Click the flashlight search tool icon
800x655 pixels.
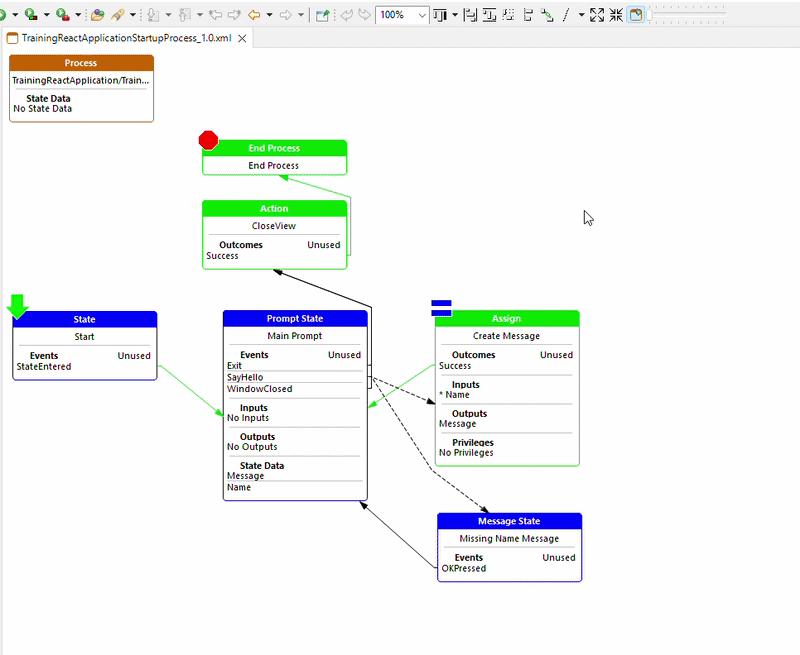click(117, 15)
